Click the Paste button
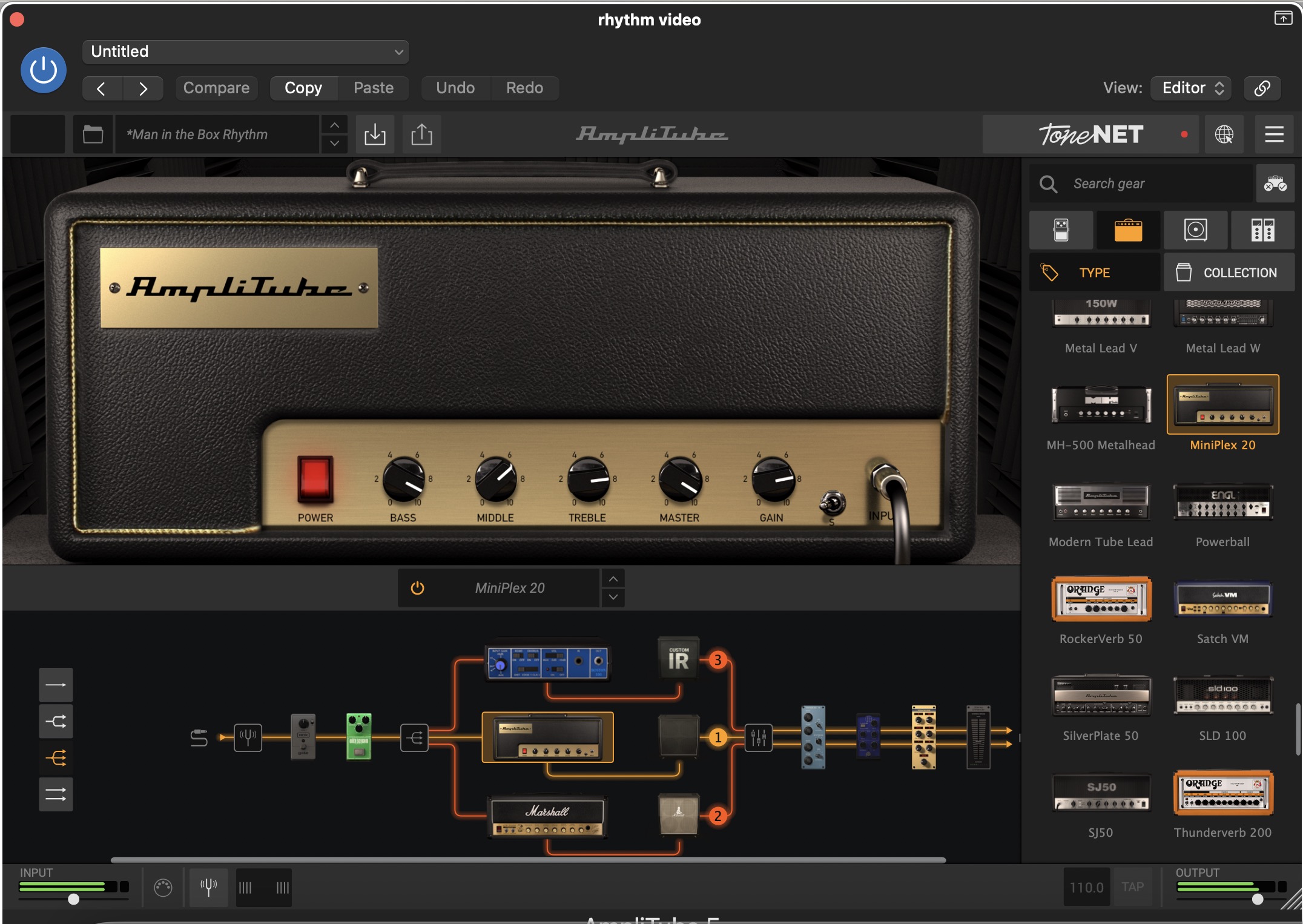Viewport: 1303px width, 924px height. pos(374,88)
